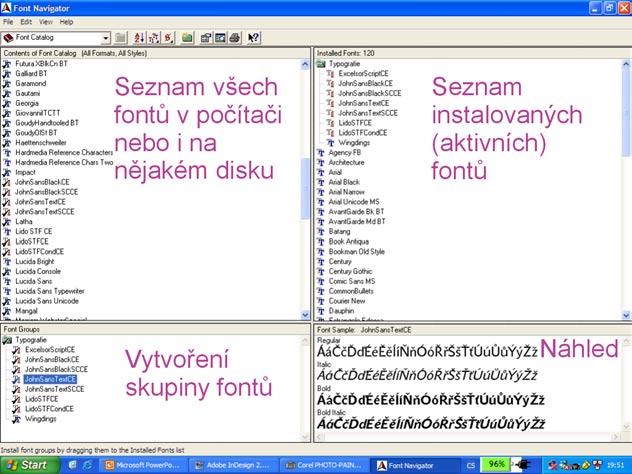The height and width of the screenshot is (474, 632).
Task: Click the font sample window toolbar icon
Action: click(x=220, y=38)
